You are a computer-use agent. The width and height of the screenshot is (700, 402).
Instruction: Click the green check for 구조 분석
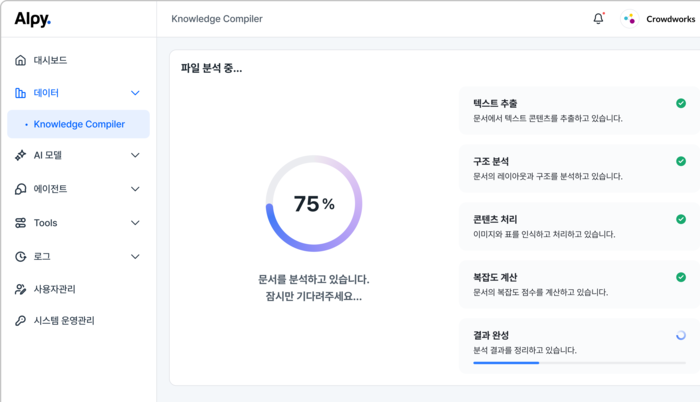681,161
